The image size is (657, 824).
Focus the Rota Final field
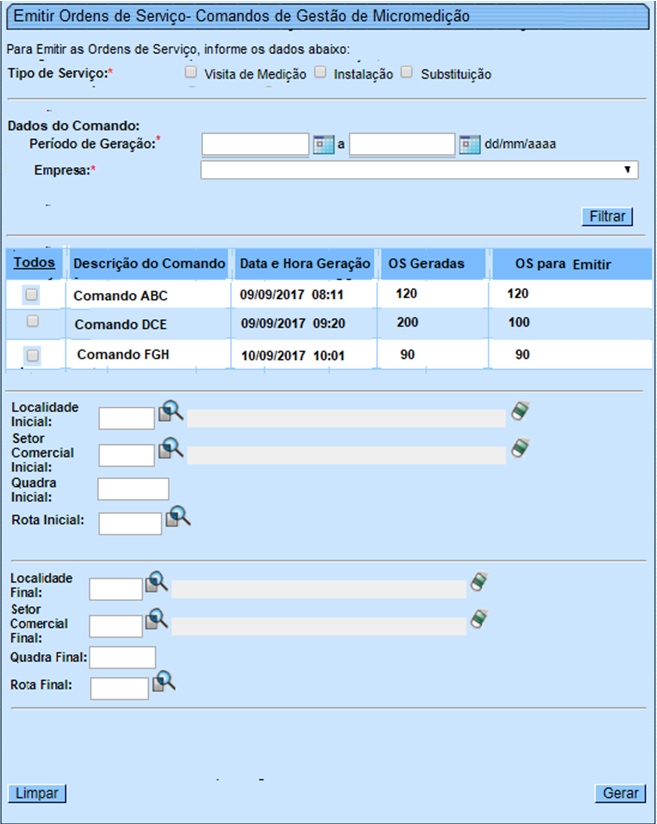coord(119,688)
